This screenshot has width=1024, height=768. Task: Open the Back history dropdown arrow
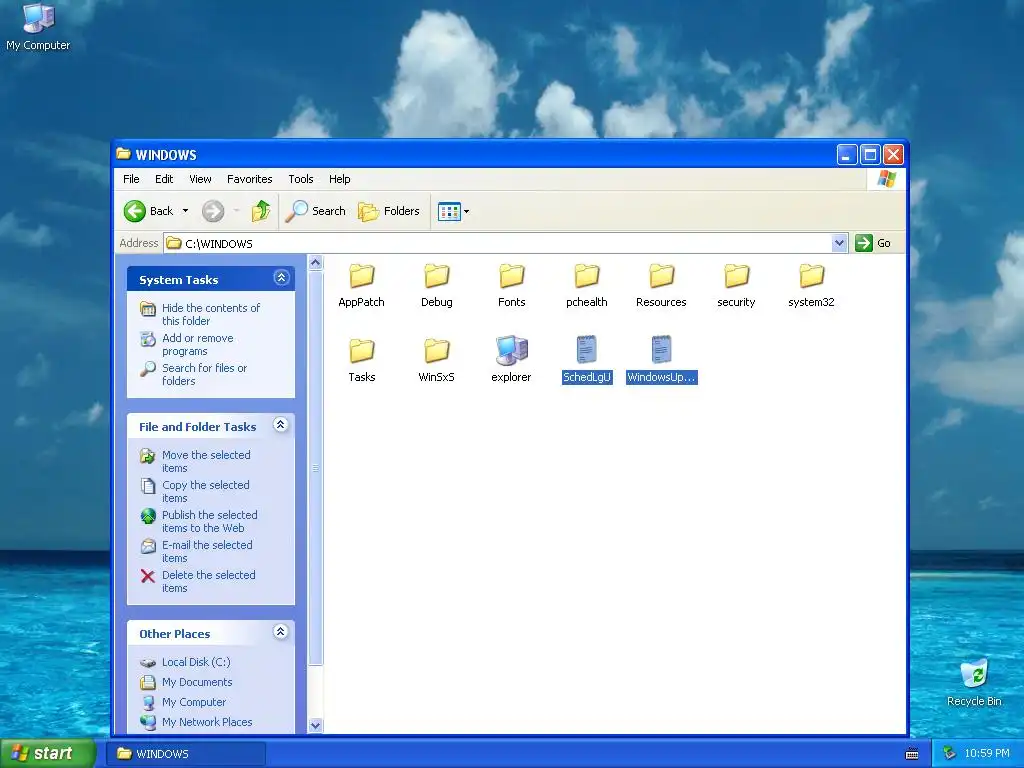click(x=185, y=211)
